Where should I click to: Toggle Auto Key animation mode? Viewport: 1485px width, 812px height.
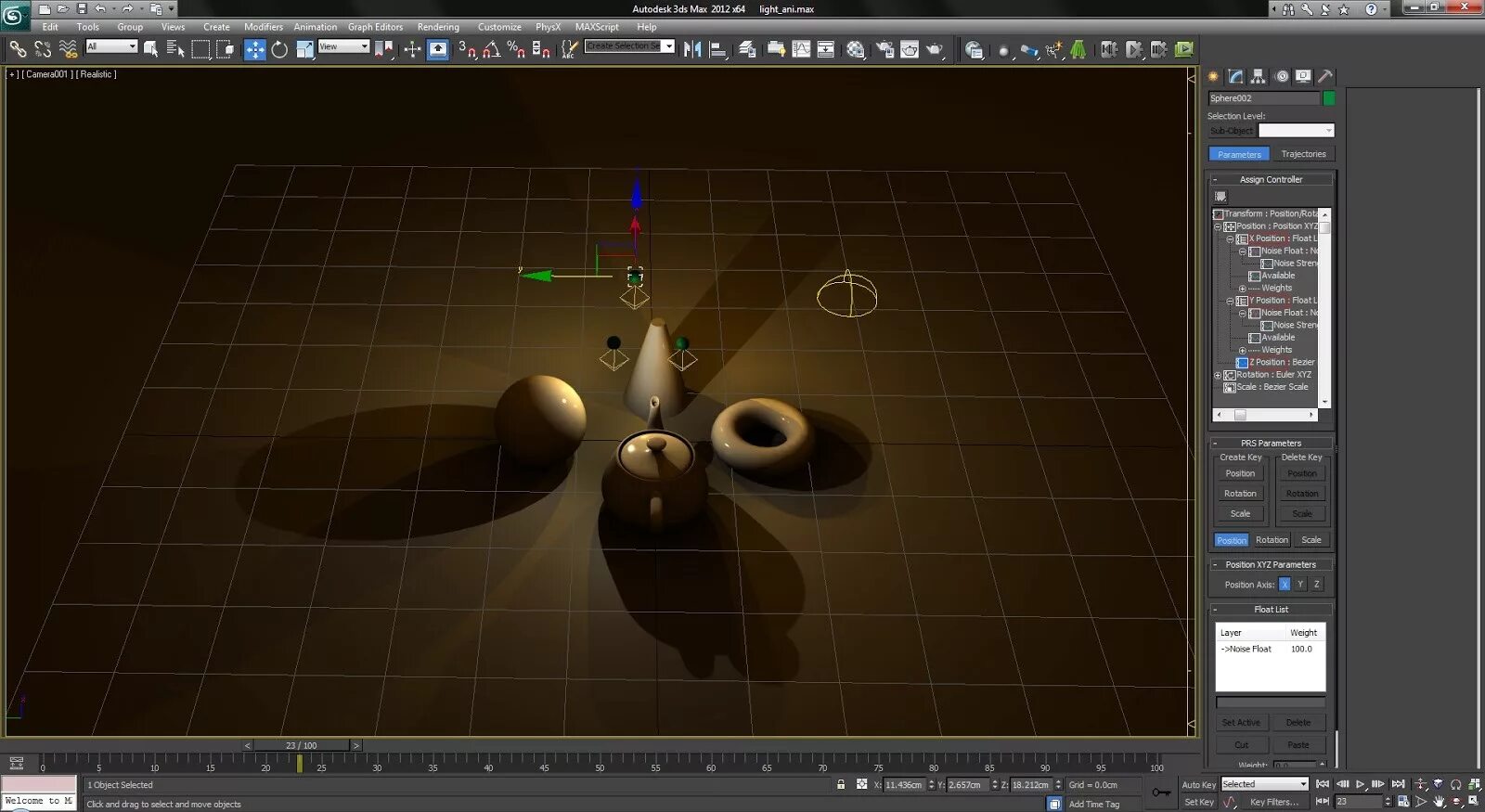tap(1198, 785)
